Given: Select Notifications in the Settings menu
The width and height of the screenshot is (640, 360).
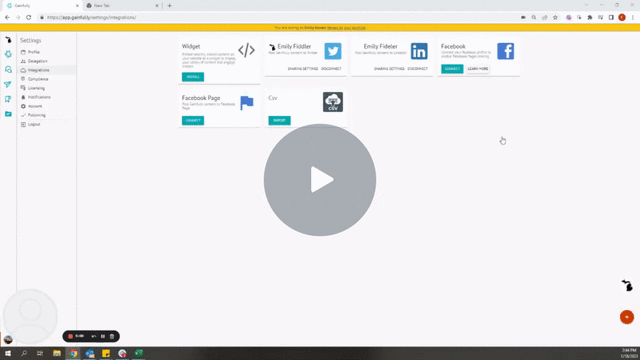Looking at the screenshot, I should [39, 97].
